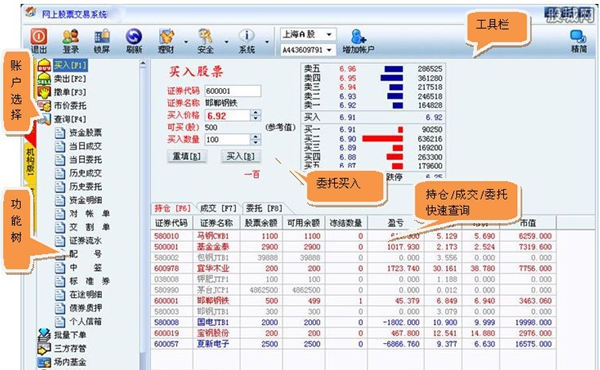Select 场内基金 in the function tree

click(70, 362)
